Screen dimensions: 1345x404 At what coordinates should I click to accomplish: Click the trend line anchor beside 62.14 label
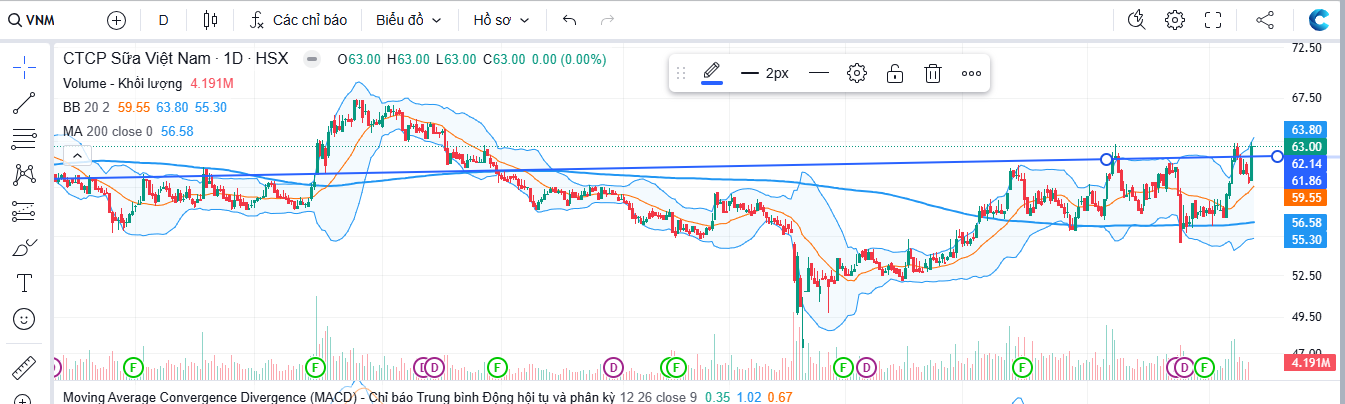[1277, 156]
